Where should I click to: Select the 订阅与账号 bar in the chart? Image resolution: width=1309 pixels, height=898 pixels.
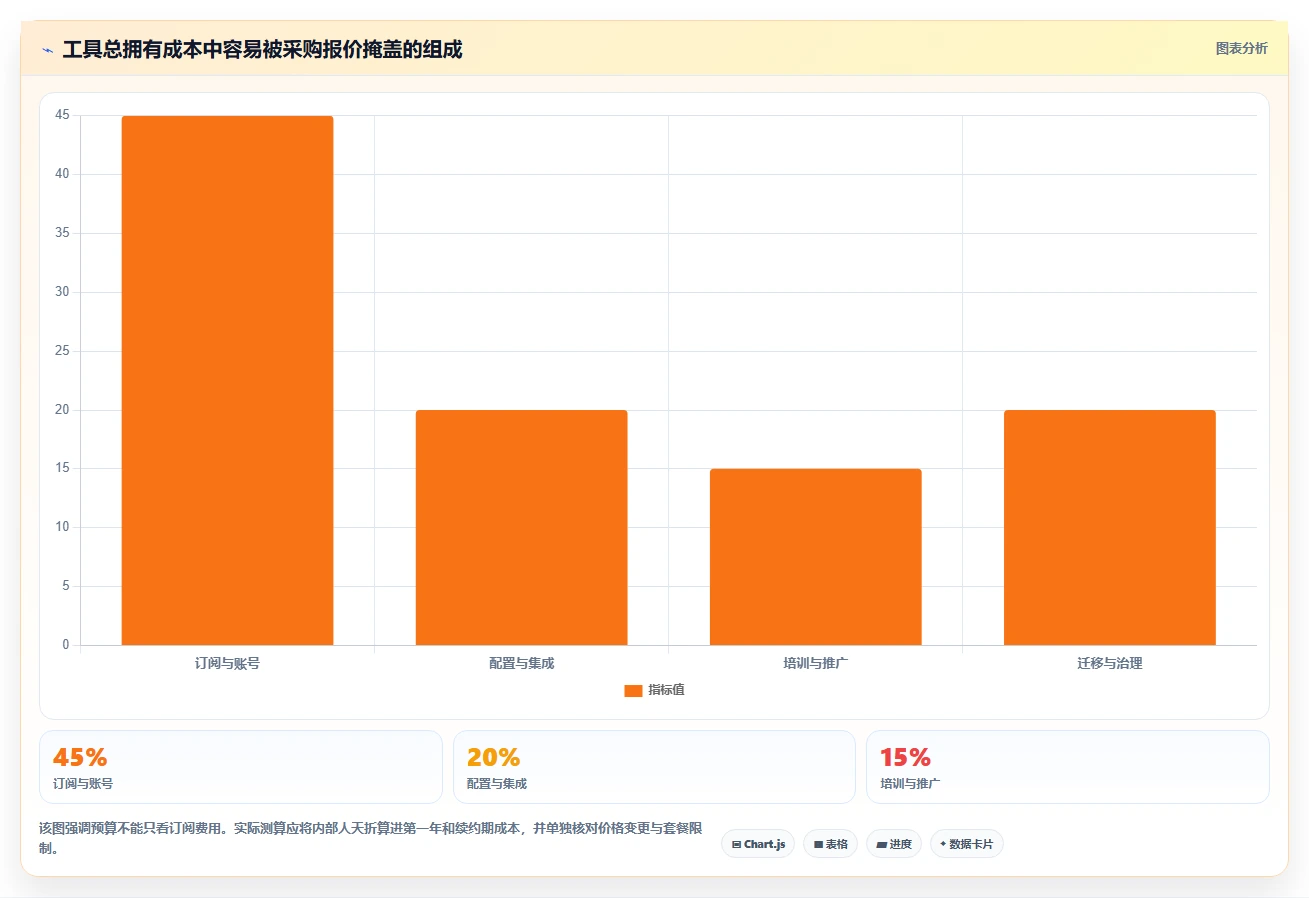[227, 380]
